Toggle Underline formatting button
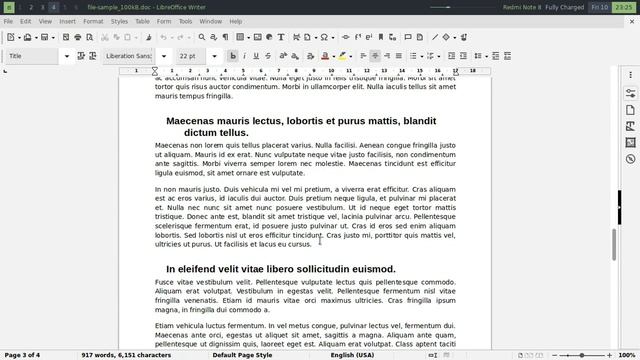The image size is (640, 360). (256, 56)
